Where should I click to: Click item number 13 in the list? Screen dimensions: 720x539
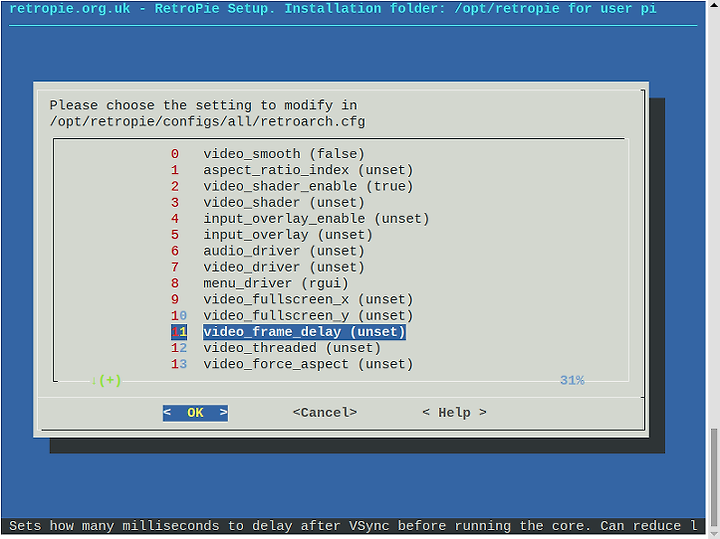179,364
